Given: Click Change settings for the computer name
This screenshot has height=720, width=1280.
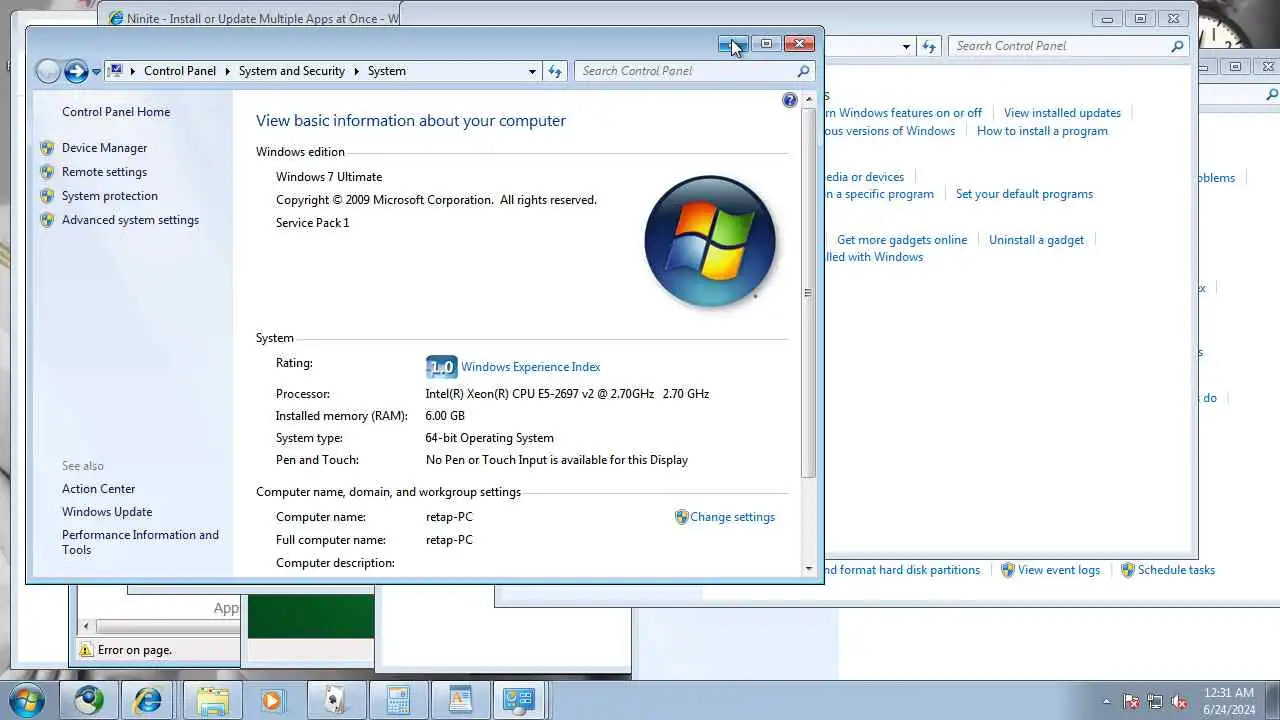Looking at the screenshot, I should pyautogui.click(x=732, y=517).
